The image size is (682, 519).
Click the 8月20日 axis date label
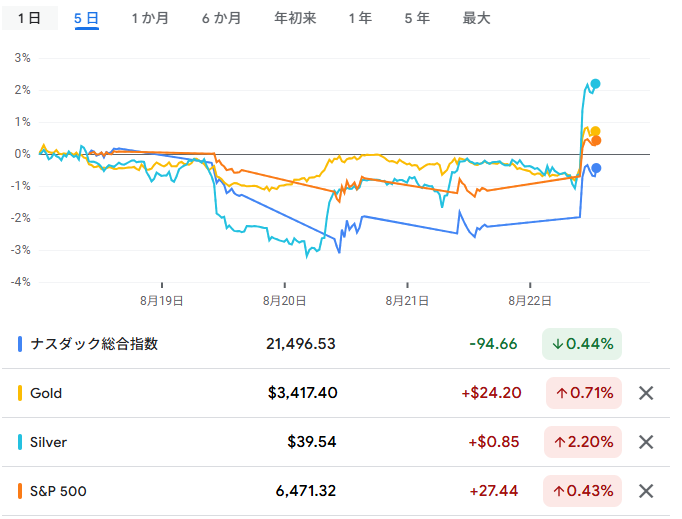tap(284, 301)
